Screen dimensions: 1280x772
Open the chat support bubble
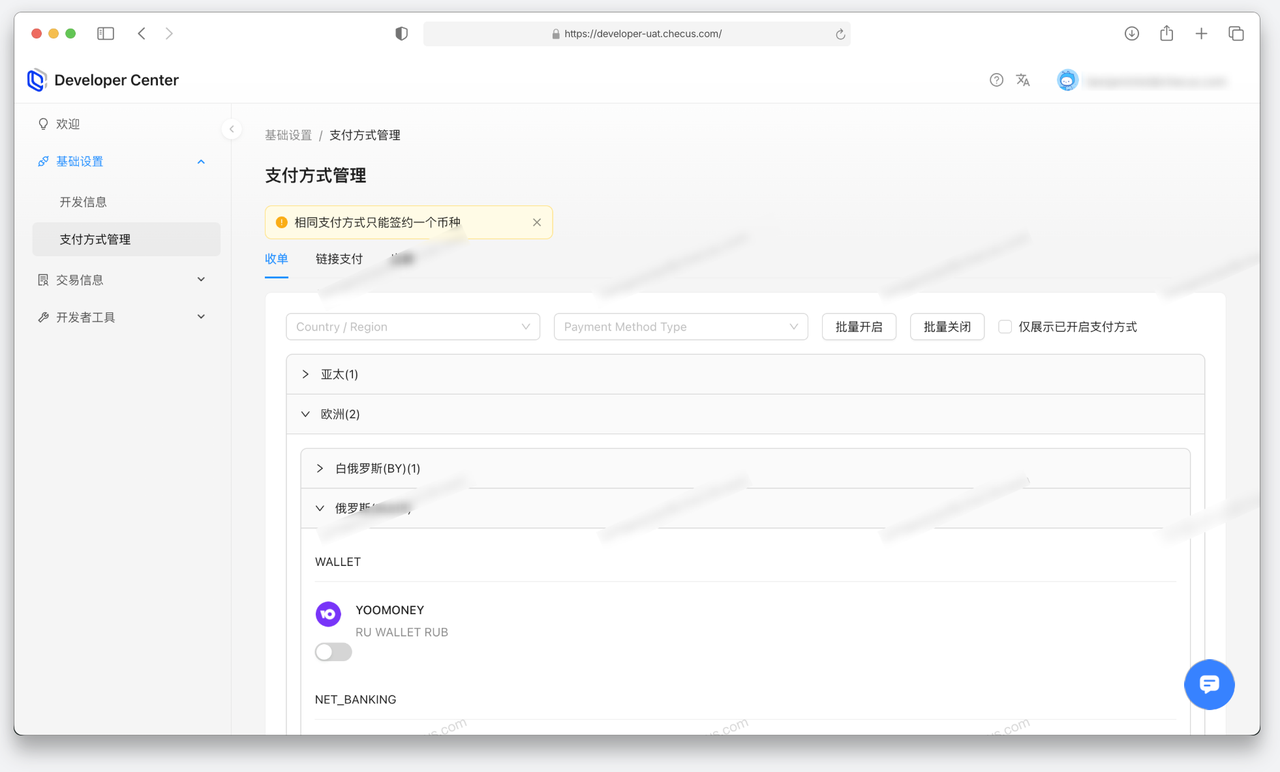tap(1209, 684)
